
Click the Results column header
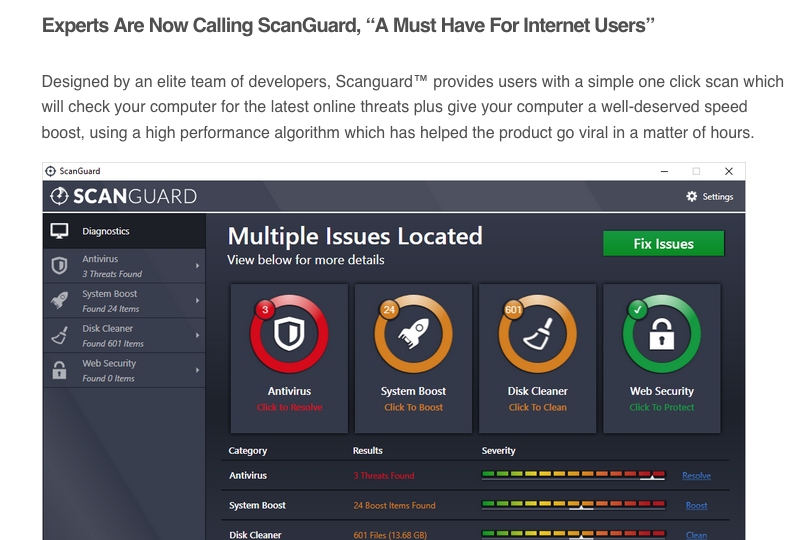coord(368,451)
